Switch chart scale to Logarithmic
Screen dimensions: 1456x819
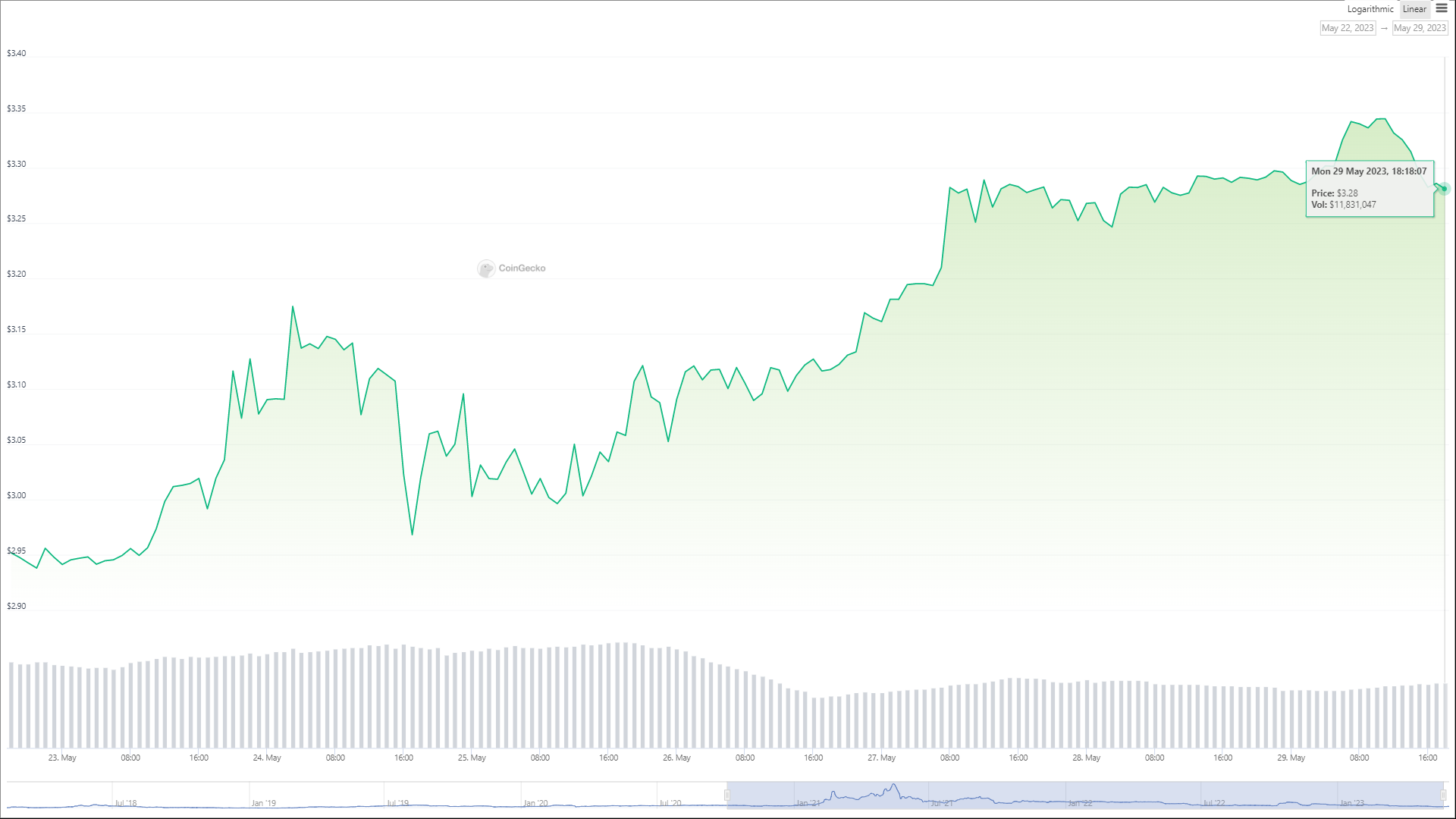[1370, 9]
